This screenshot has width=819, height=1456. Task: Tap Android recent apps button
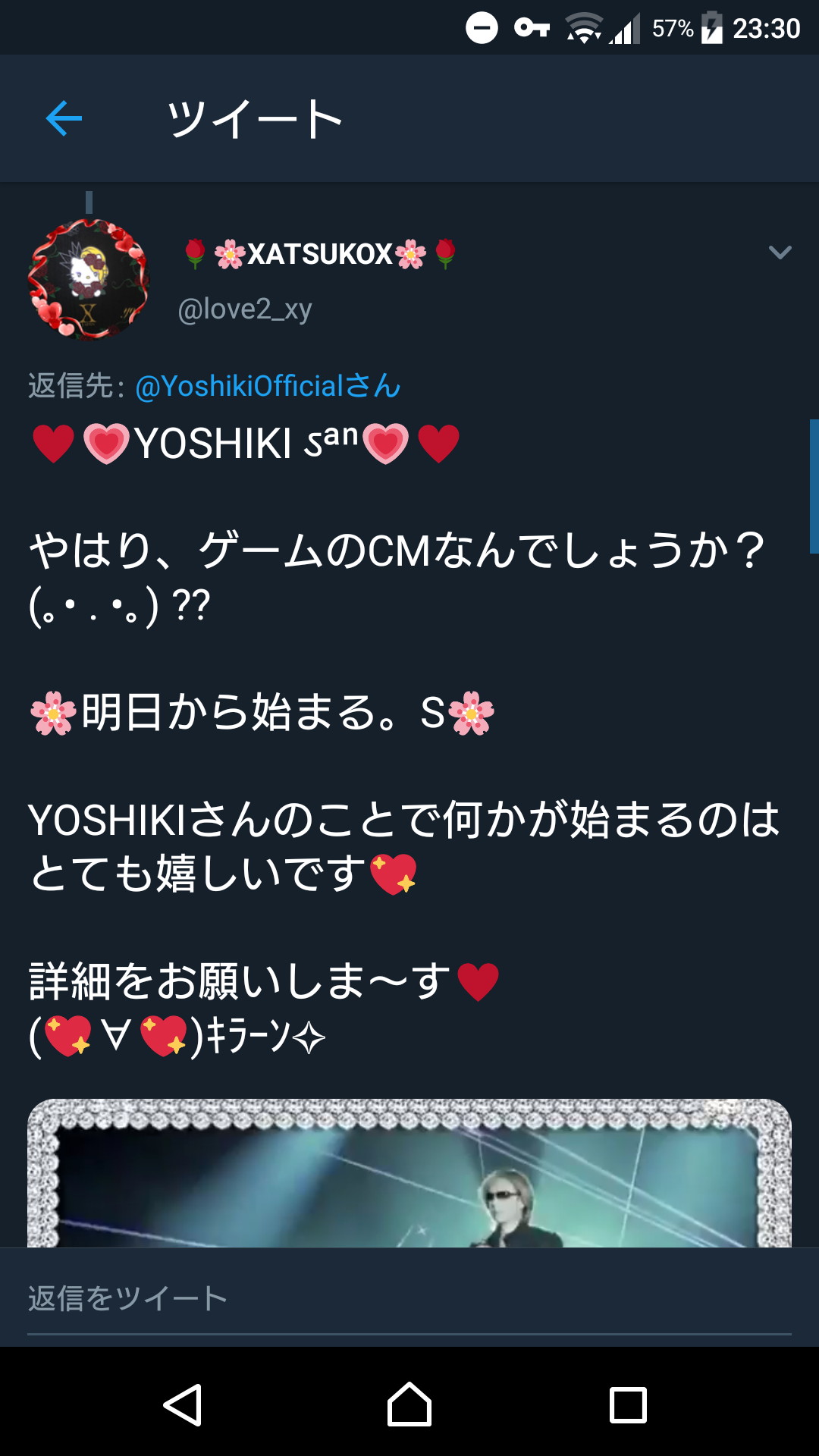[x=628, y=1405]
